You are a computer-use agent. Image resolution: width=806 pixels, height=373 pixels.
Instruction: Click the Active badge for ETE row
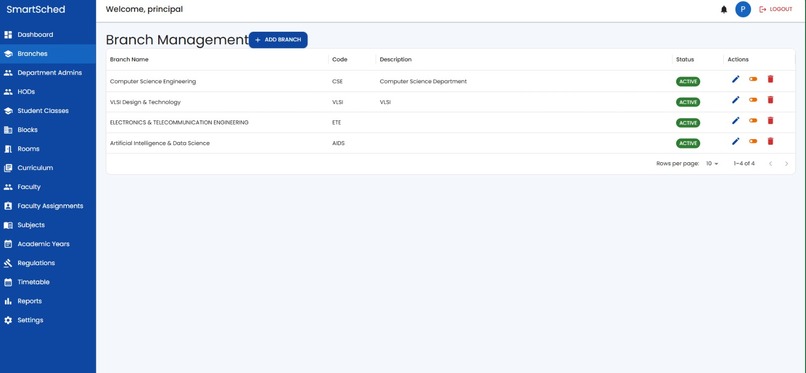(688, 123)
